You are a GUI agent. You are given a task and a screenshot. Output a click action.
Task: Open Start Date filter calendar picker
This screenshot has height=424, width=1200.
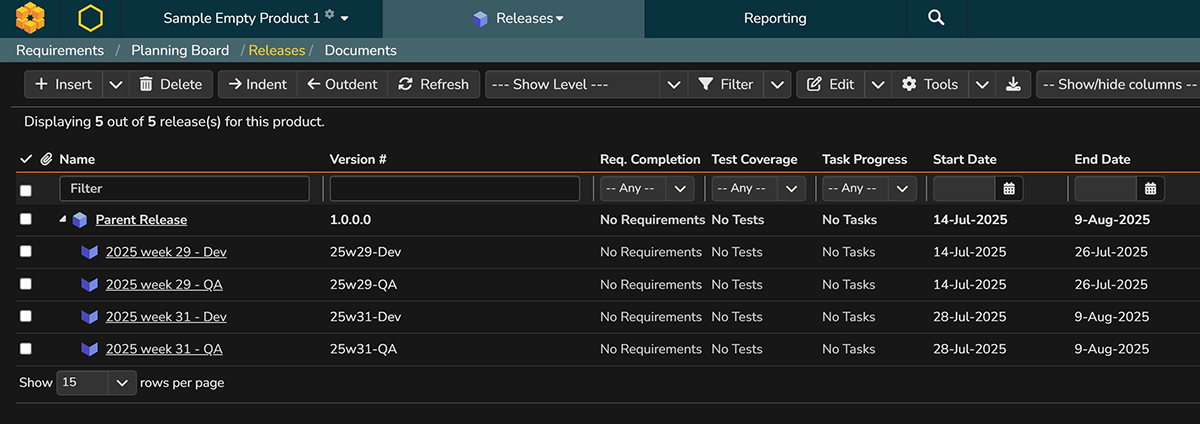pyautogui.click(x=1009, y=188)
